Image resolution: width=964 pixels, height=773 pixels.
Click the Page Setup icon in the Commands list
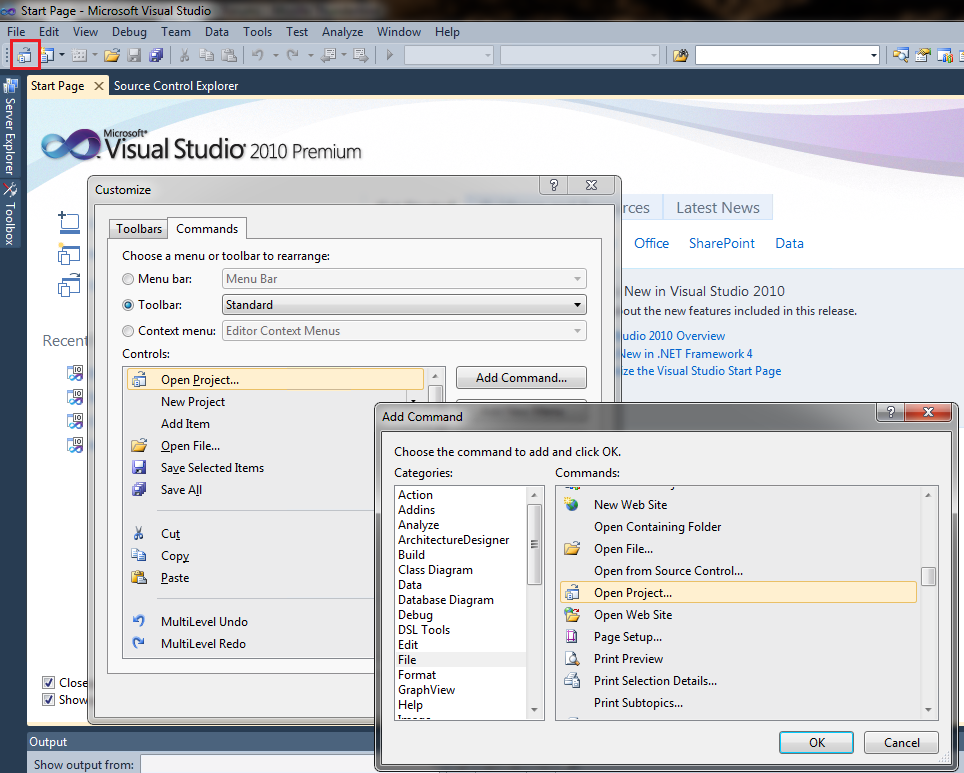point(572,636)
